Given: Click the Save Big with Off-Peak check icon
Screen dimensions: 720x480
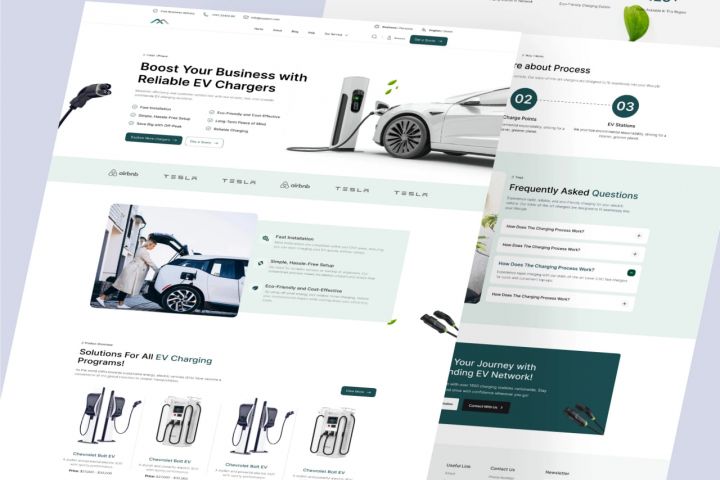Looking at the screenshot, I should 132,123.
